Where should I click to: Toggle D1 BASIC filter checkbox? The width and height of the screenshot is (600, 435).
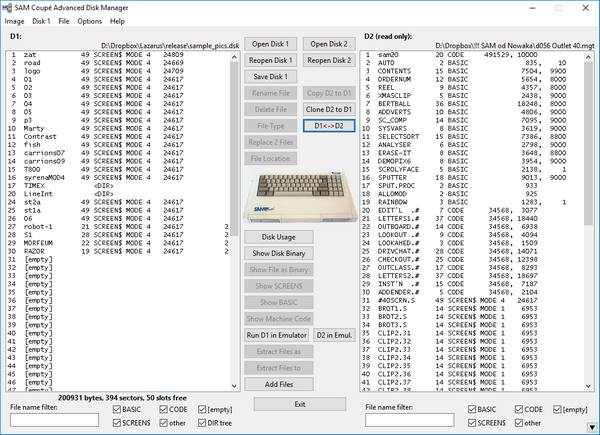click(x=127, y=409)
